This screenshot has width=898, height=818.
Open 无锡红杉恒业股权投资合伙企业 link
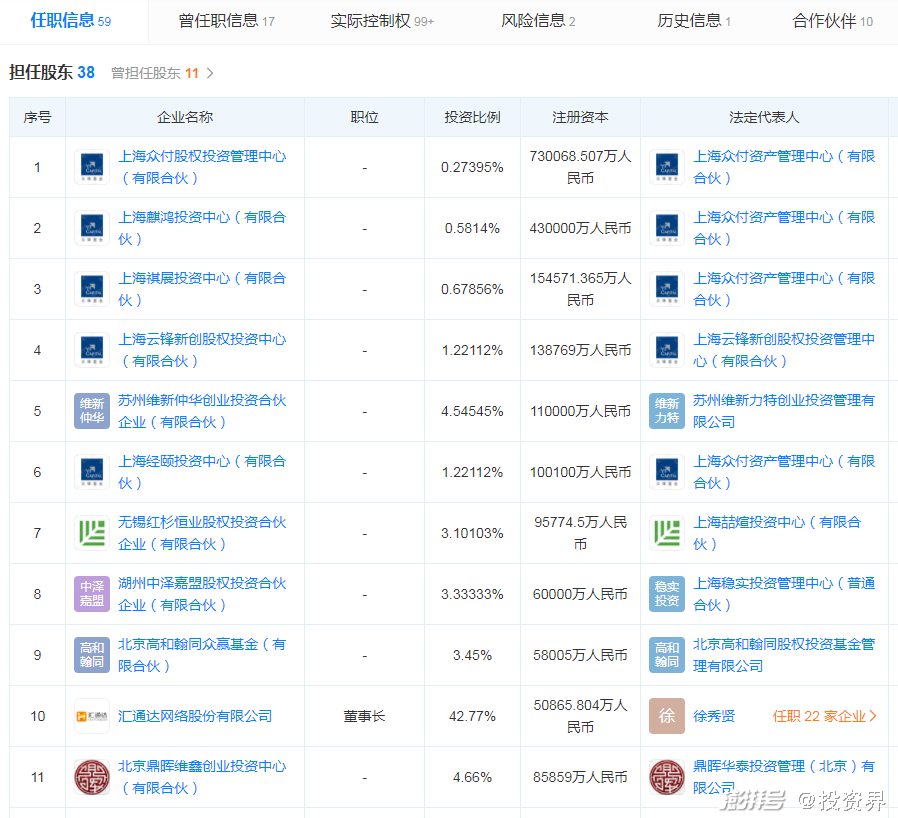click(202, 533)
